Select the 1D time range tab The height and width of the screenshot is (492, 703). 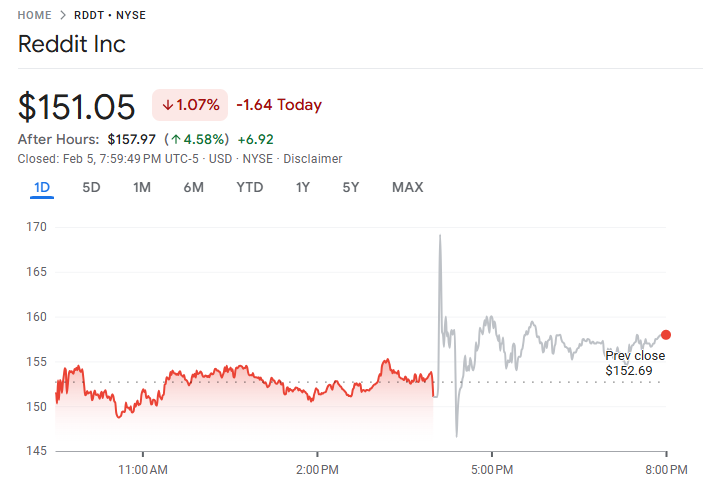(42, 187)
